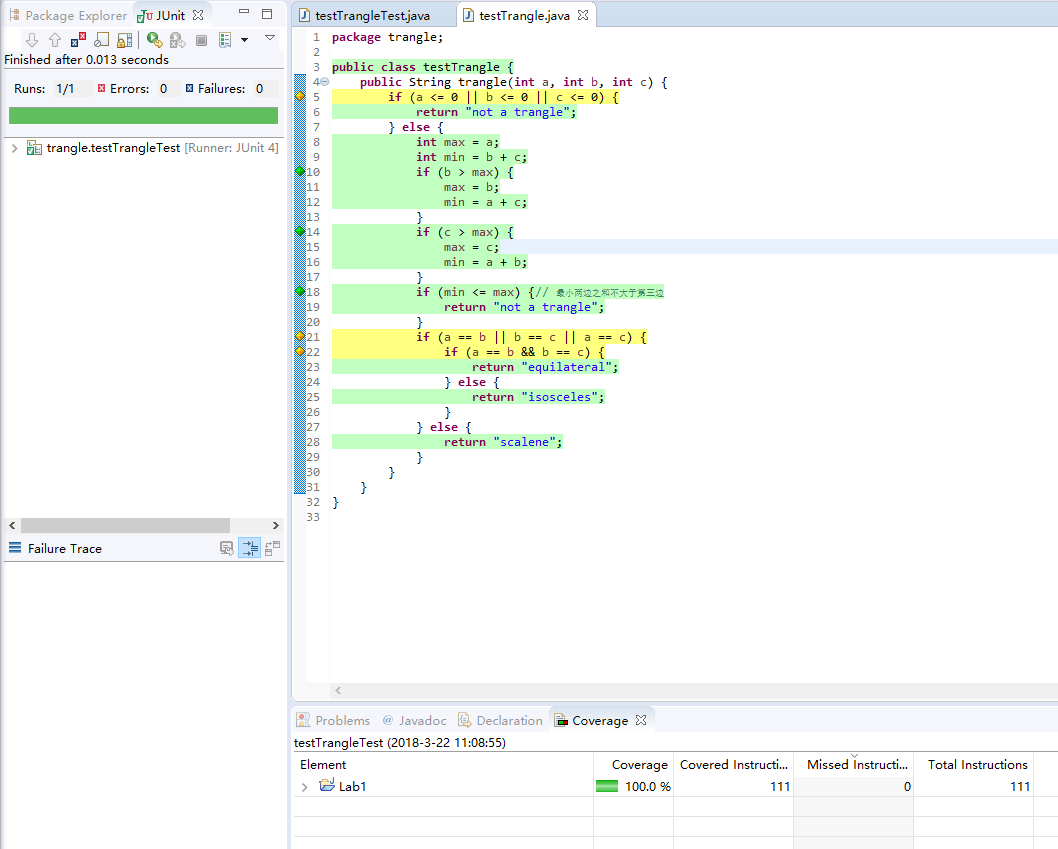Viewport: 1058px width, 849px height.
Task: Switch to the Problems tab
Action: click(333, 720)
